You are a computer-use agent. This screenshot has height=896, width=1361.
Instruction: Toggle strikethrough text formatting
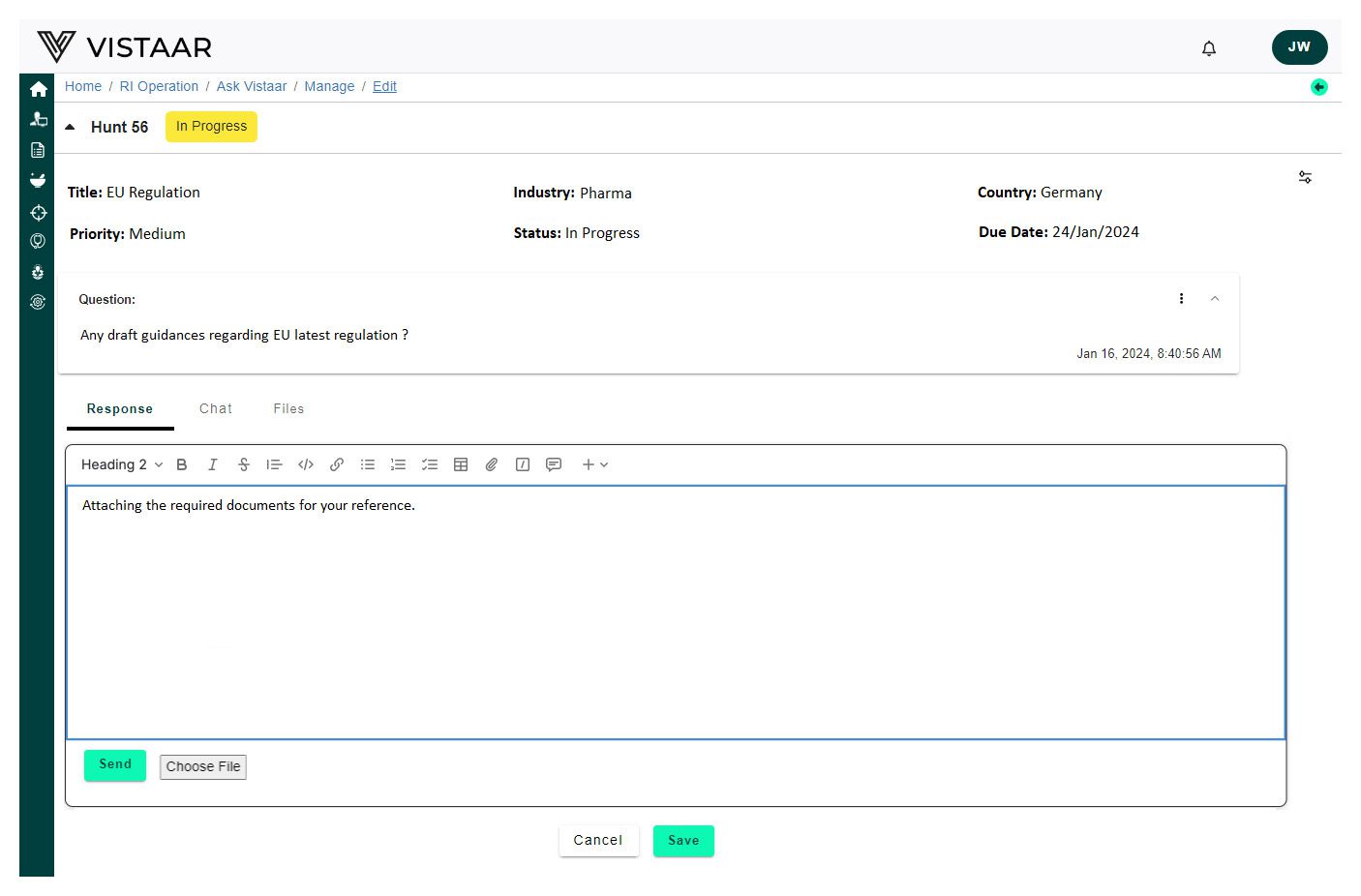[244, 464]
